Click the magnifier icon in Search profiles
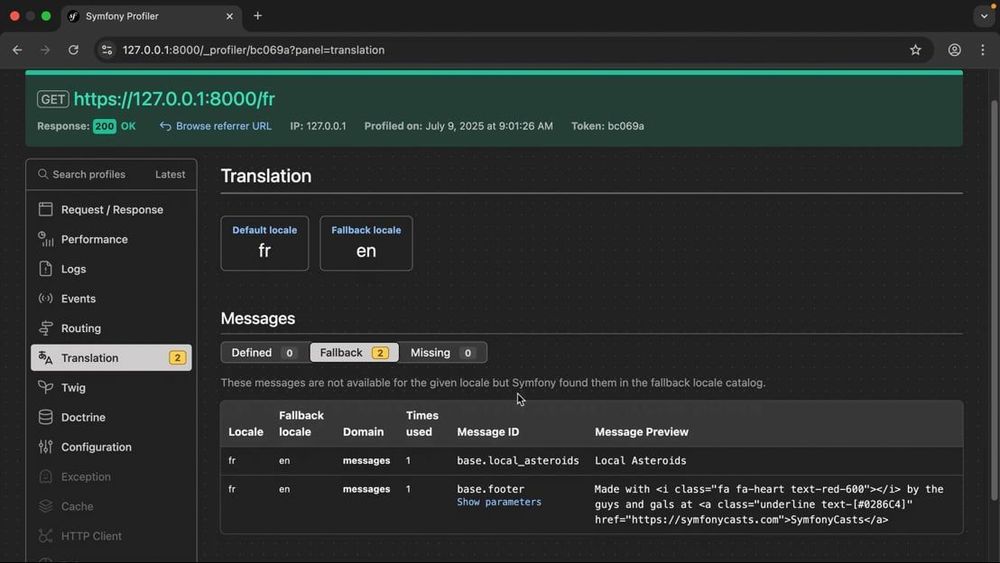 click(x=43, y=174)
